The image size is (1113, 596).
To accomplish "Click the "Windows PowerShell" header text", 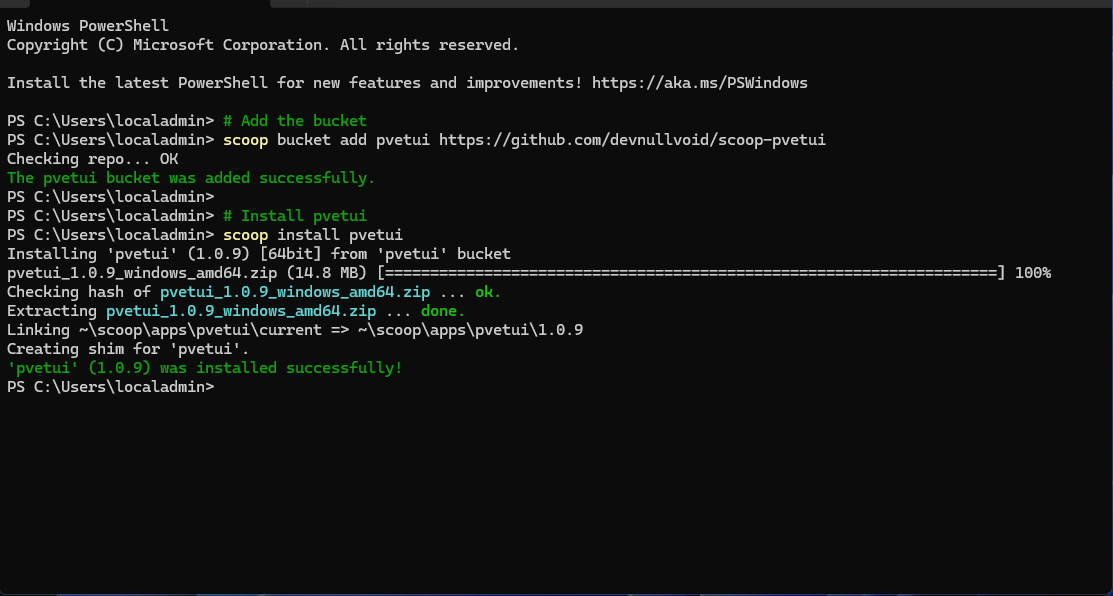I will point(88,26).
